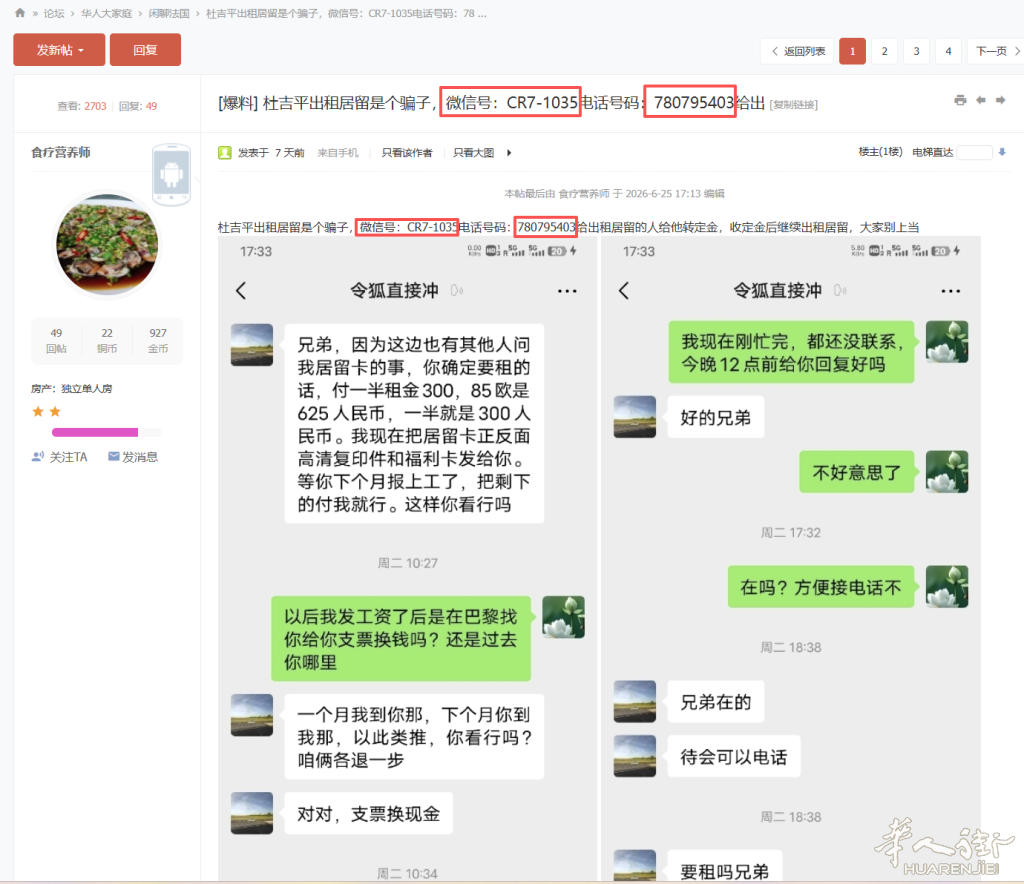This screenshot has height=884, width=1024.
Task: Copy thread link via 复制链接
Action: point(793,104)
